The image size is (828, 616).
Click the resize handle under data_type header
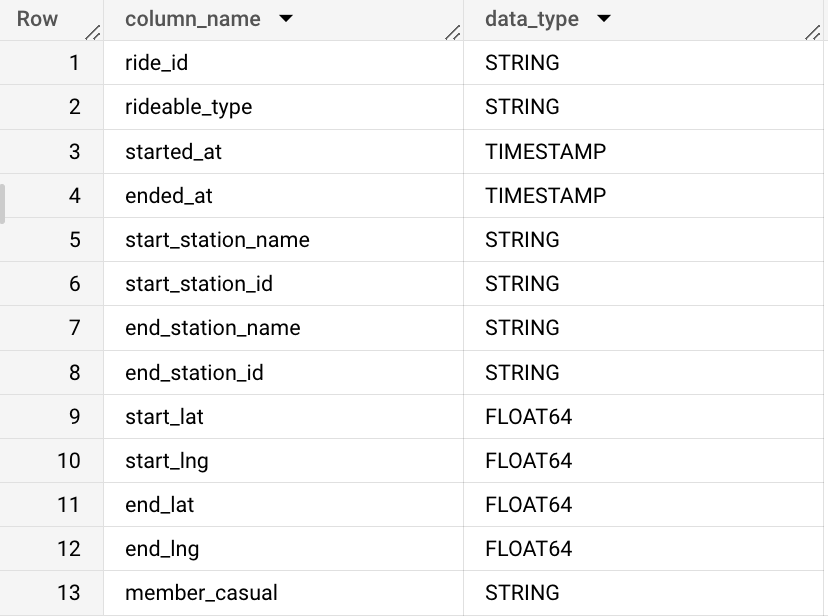[815, 30]
